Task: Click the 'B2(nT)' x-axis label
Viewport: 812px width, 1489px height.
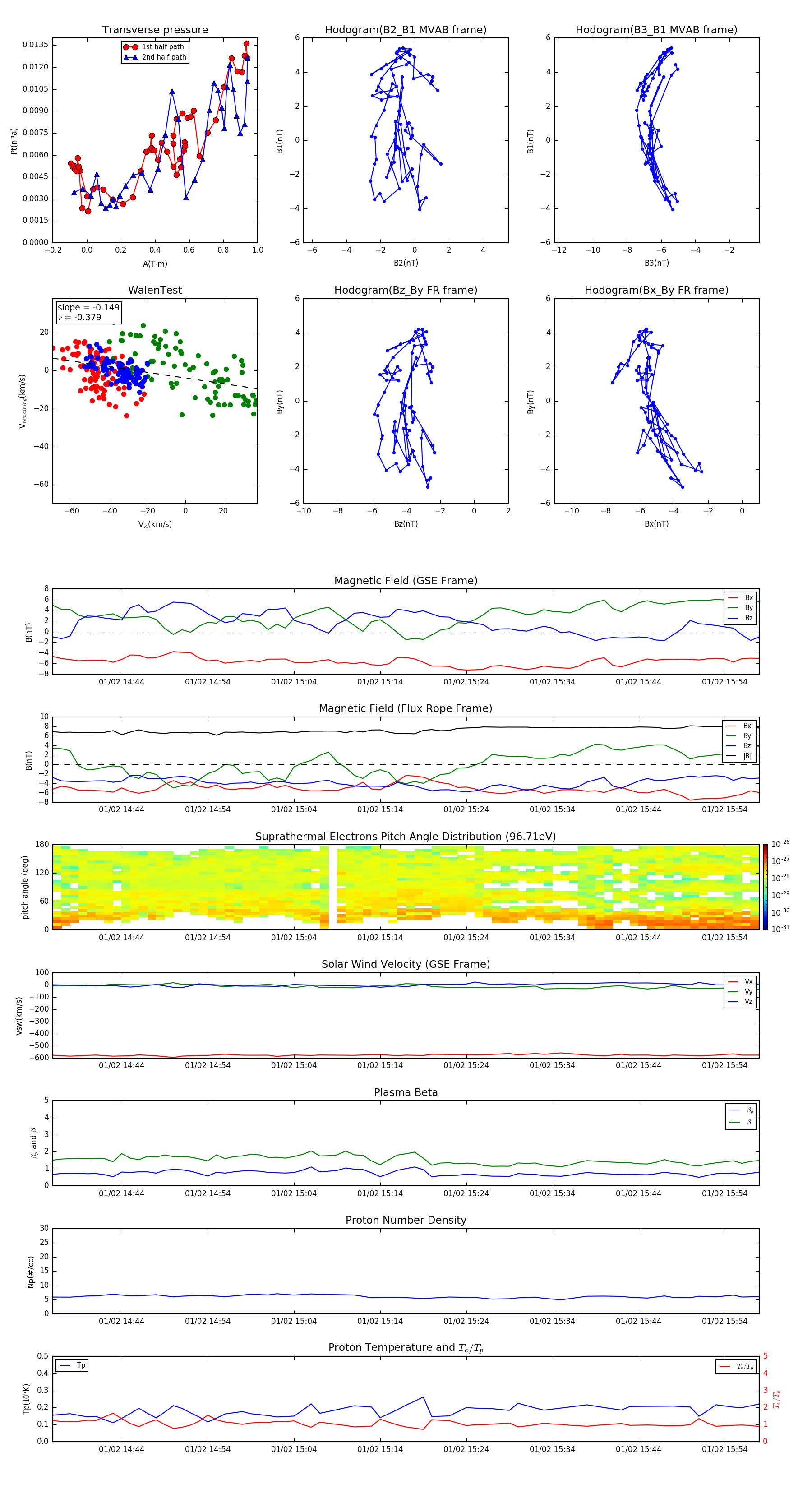Action: pyautogui.click(x=406, y=263)
